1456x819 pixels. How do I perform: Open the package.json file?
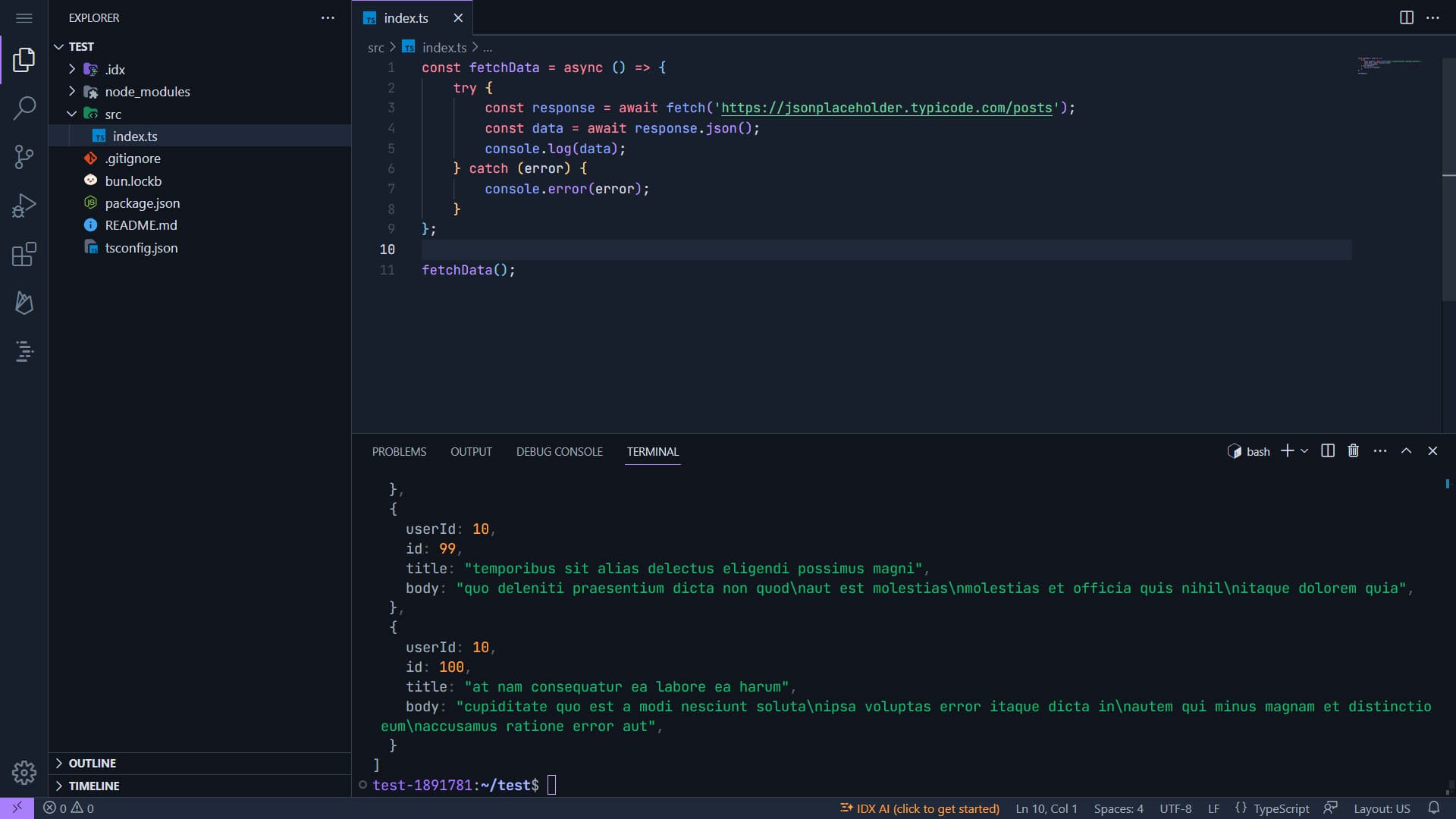point(200,203)
